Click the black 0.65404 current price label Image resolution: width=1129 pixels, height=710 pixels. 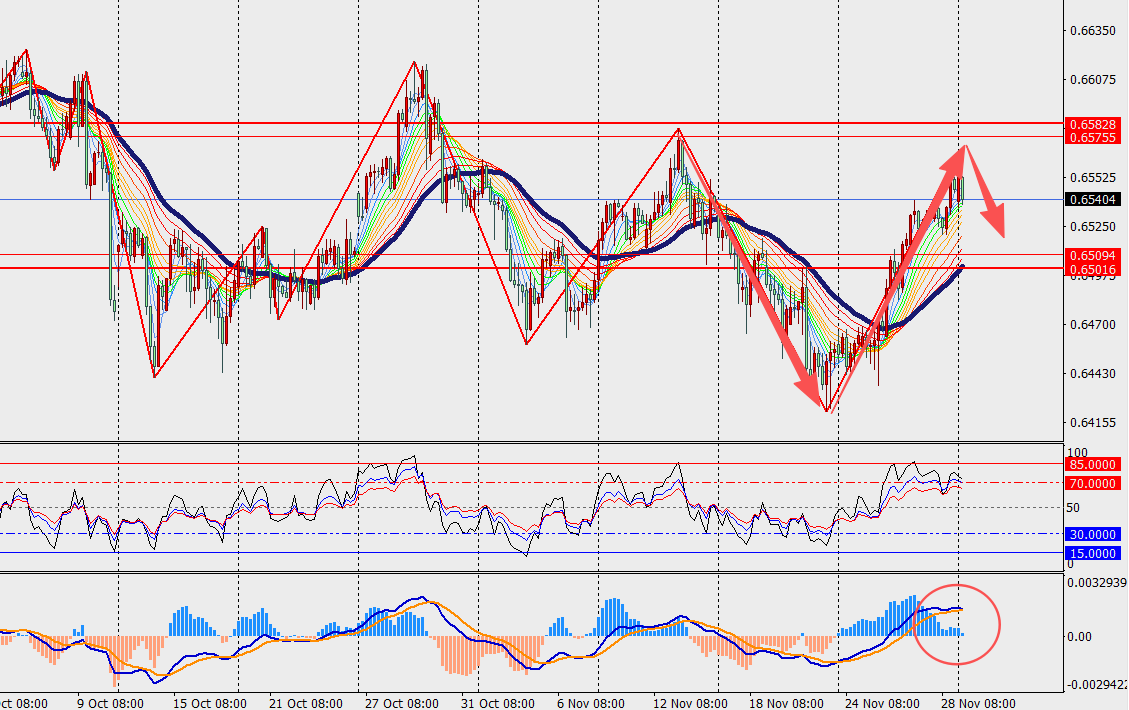(x=1092, y=200)
